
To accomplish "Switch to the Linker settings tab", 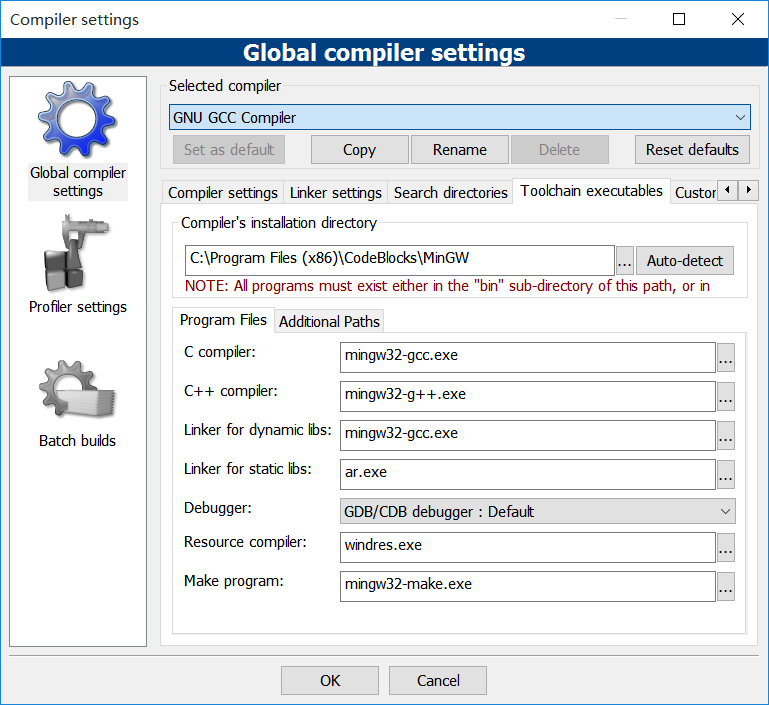I will click(335, 192).
